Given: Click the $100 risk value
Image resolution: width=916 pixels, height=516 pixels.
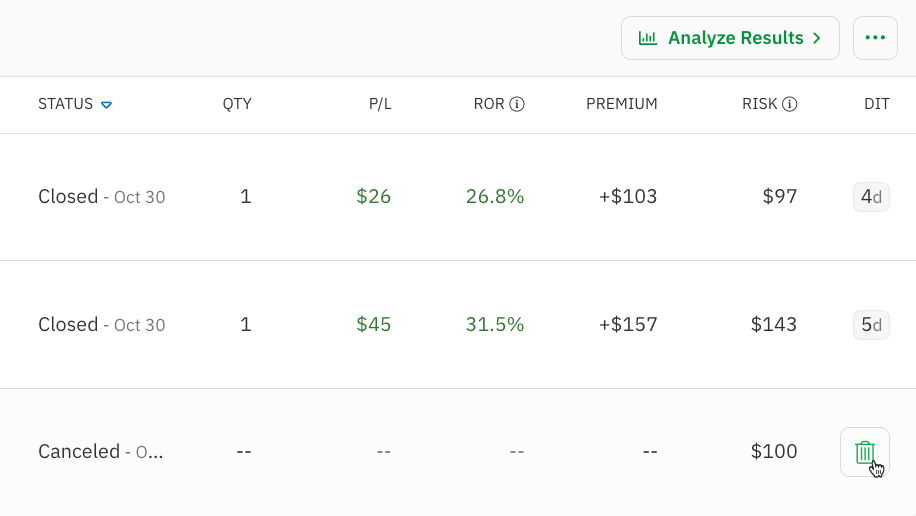Looking at the screenshot, I should (774, 452).
